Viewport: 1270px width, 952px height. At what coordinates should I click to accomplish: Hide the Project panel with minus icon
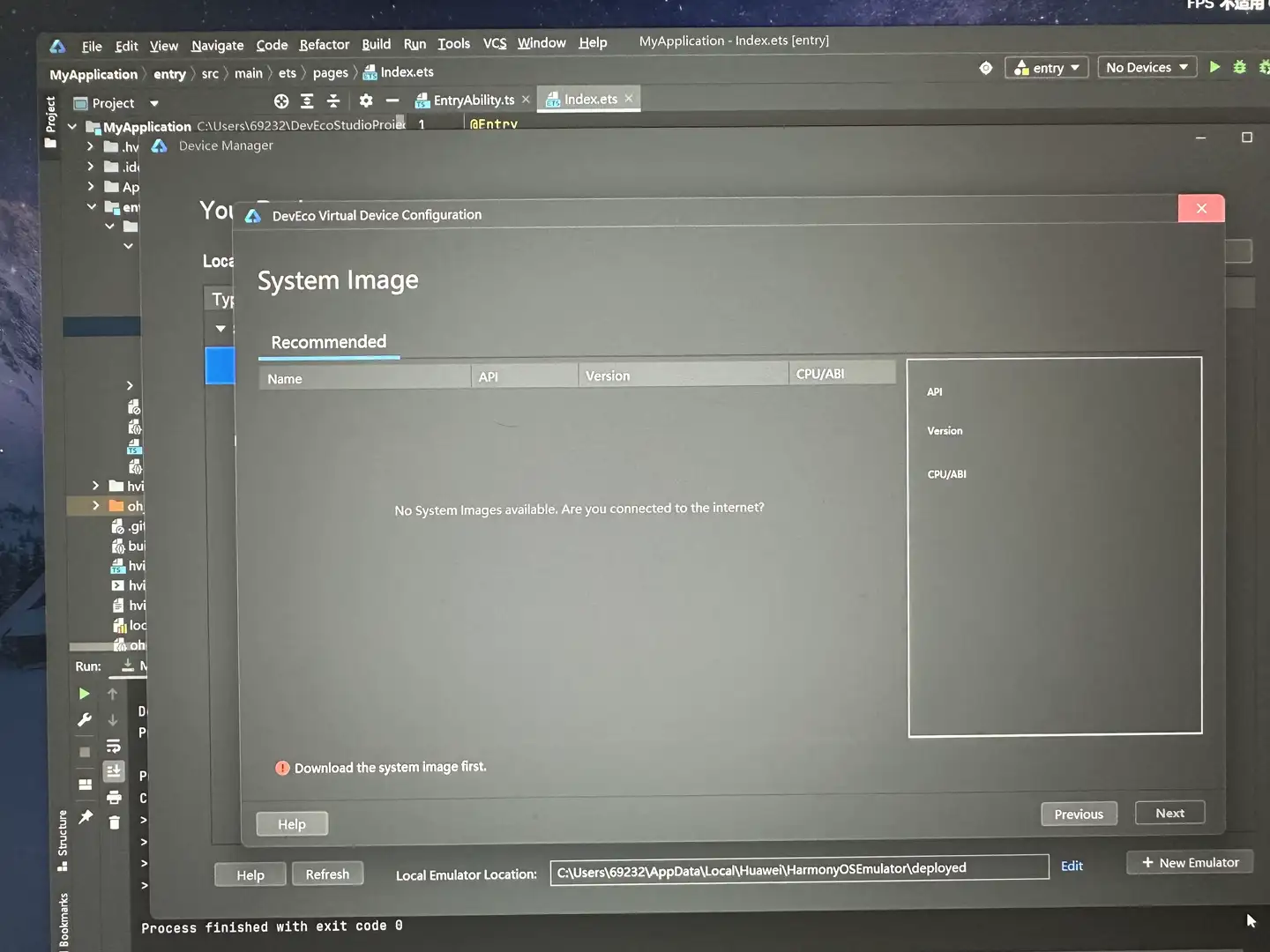pos(392,100)
